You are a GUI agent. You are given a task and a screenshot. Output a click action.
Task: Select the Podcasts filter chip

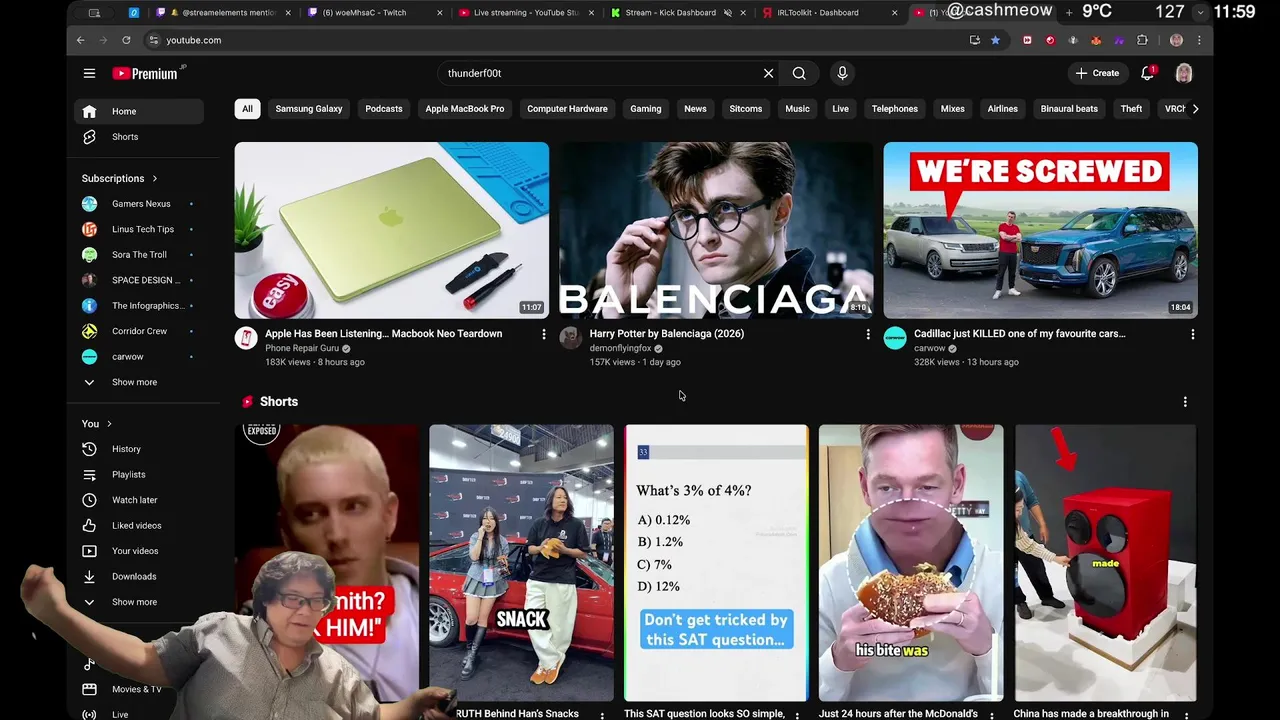tap(384, 109)
